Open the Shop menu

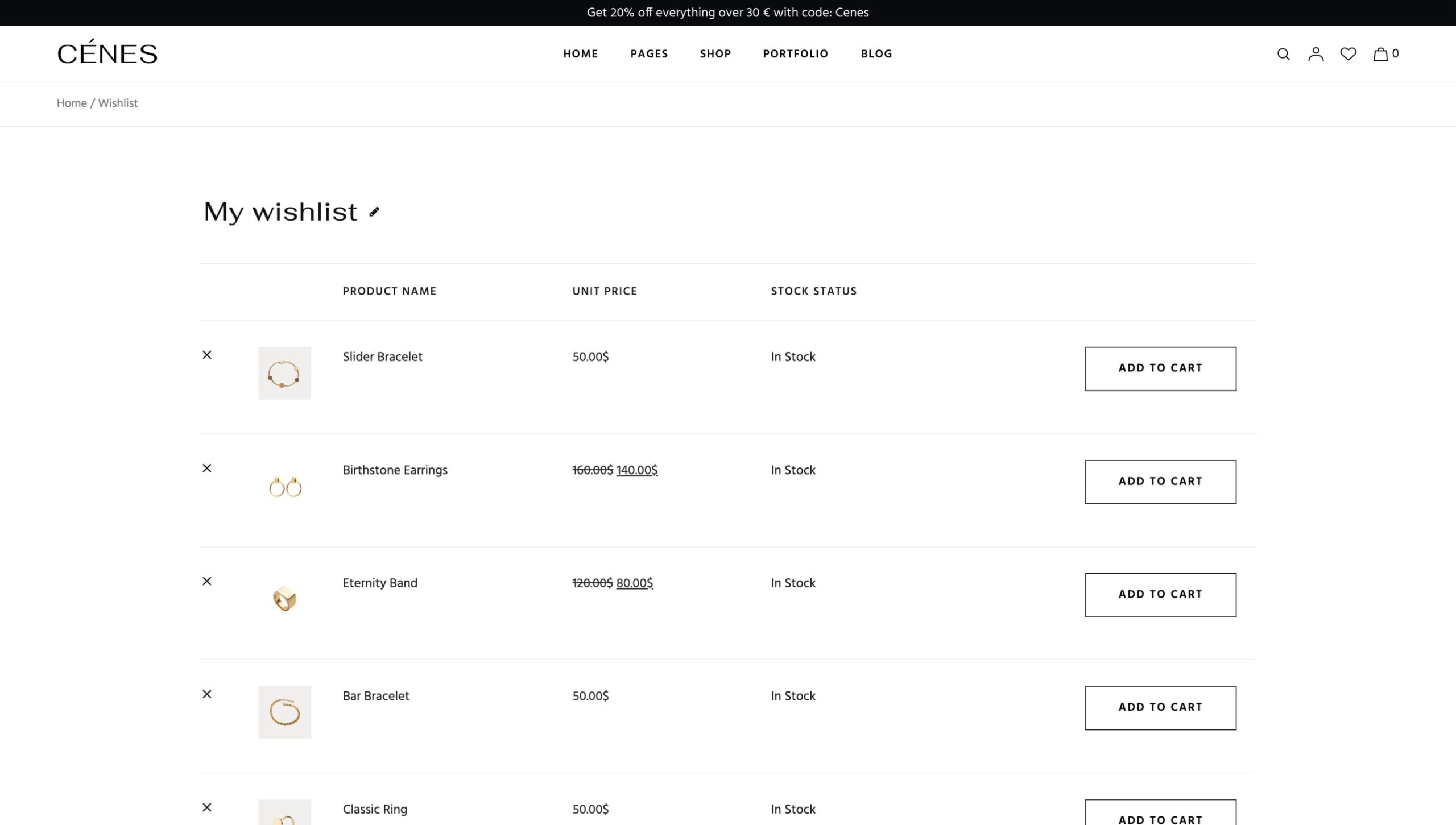[715, 54]
